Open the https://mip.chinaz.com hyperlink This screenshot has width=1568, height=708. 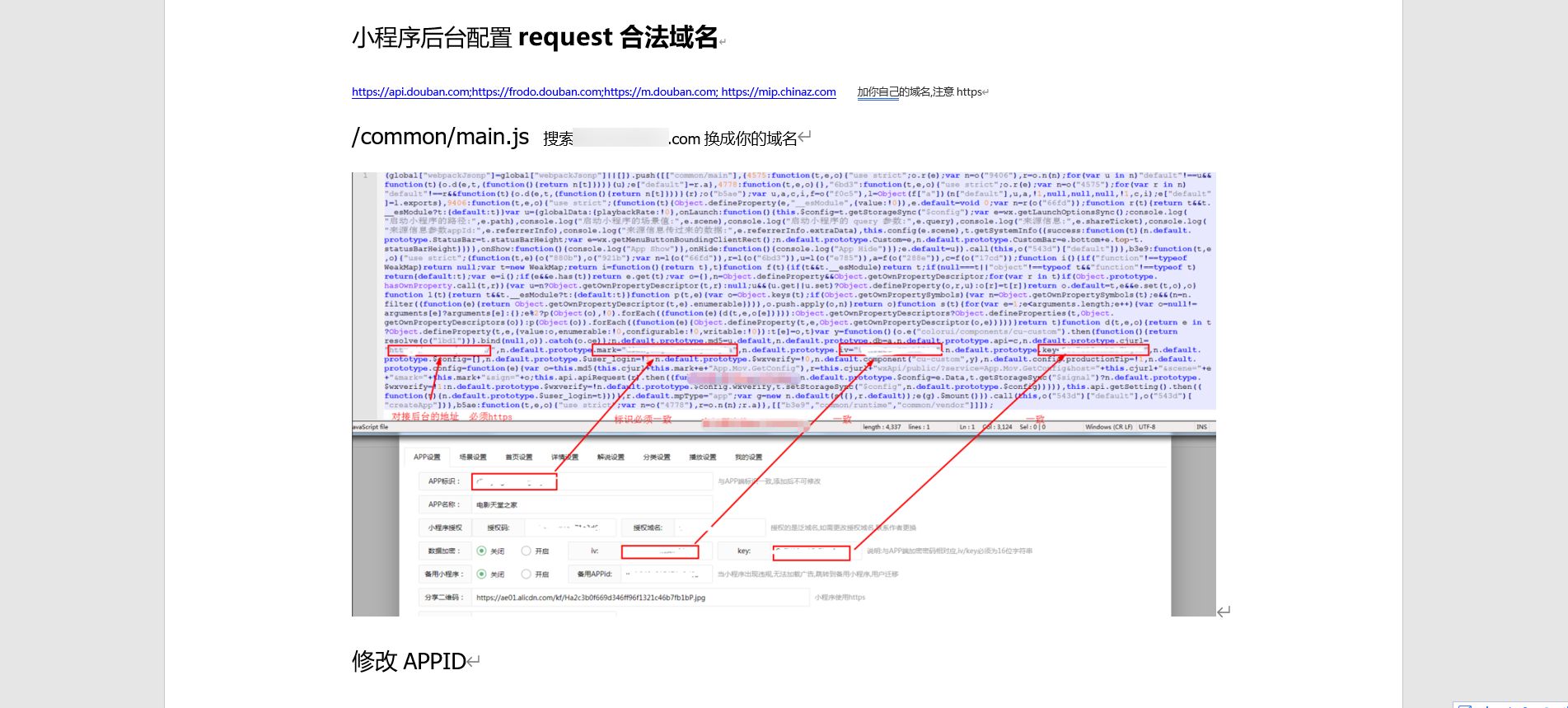pos(779,92)
